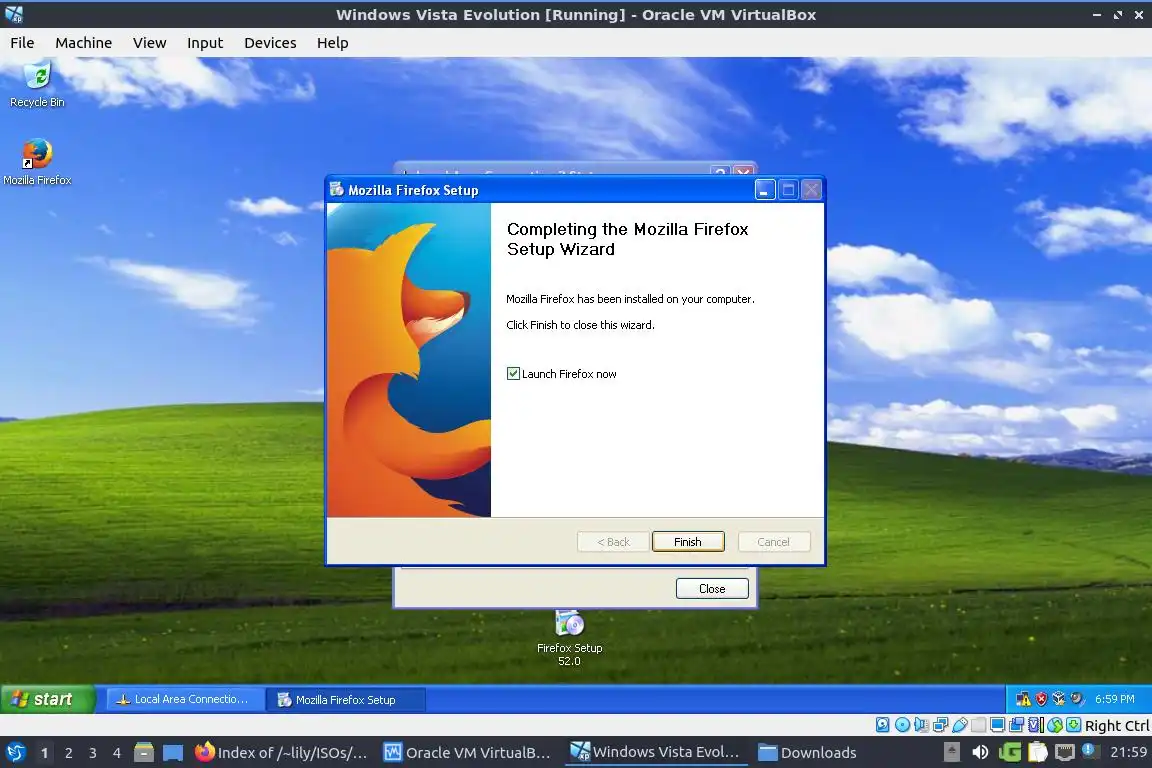Click Close in Local Area Connection dialog
This screenshot has height=768, width=1152.
(712, 589)
